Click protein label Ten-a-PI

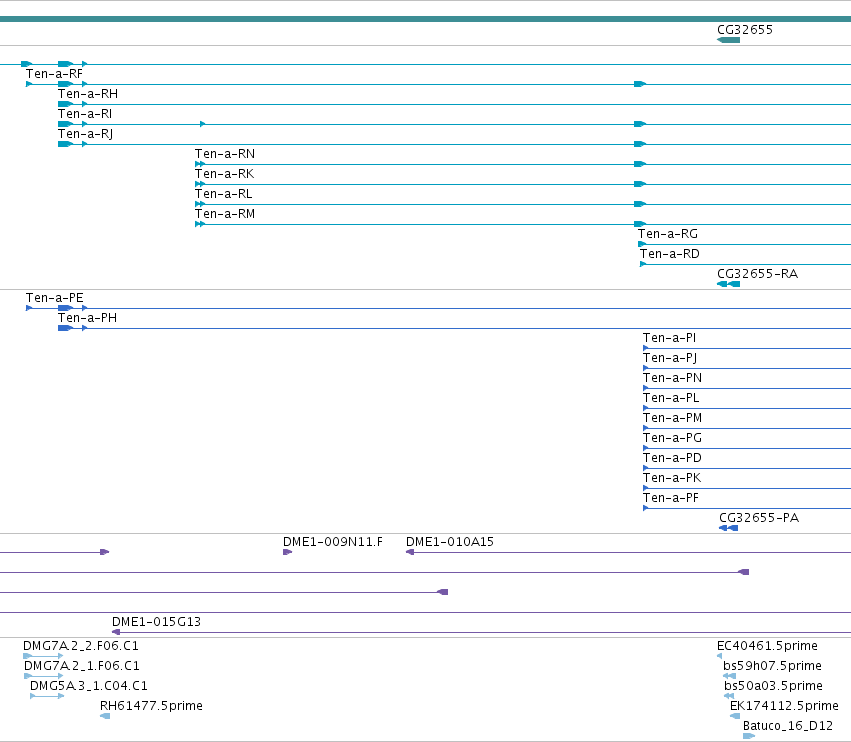669,339
